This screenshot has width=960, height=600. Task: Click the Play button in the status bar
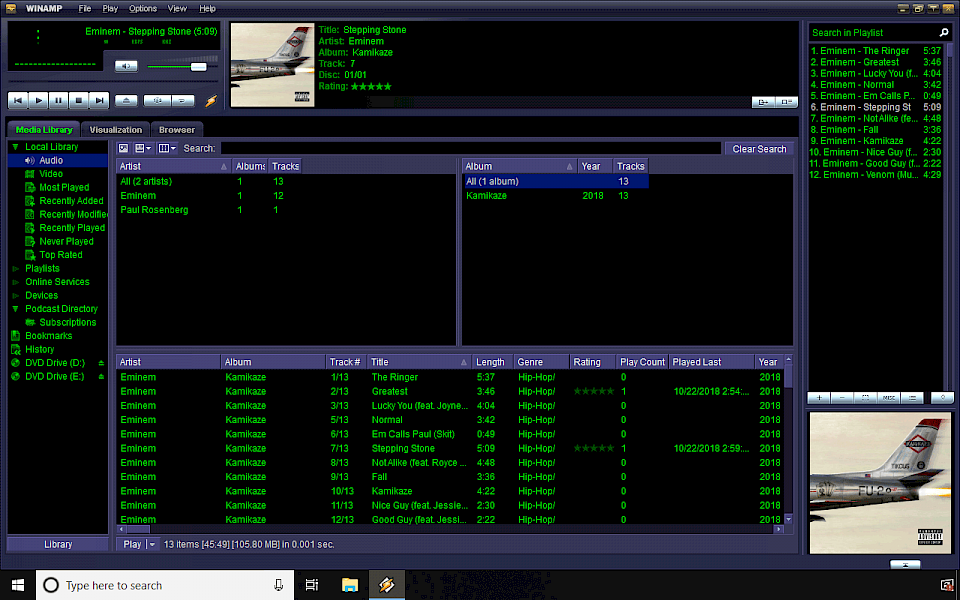132,544
